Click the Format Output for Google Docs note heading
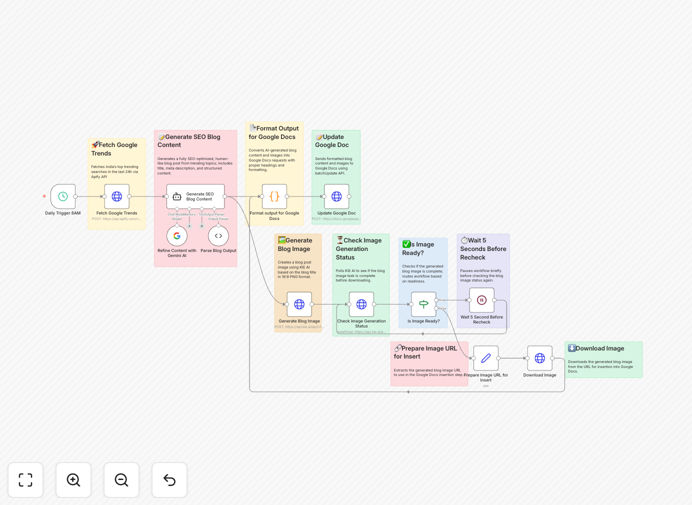The width and height of the screenshot is (692, 505). pos(274,132)
